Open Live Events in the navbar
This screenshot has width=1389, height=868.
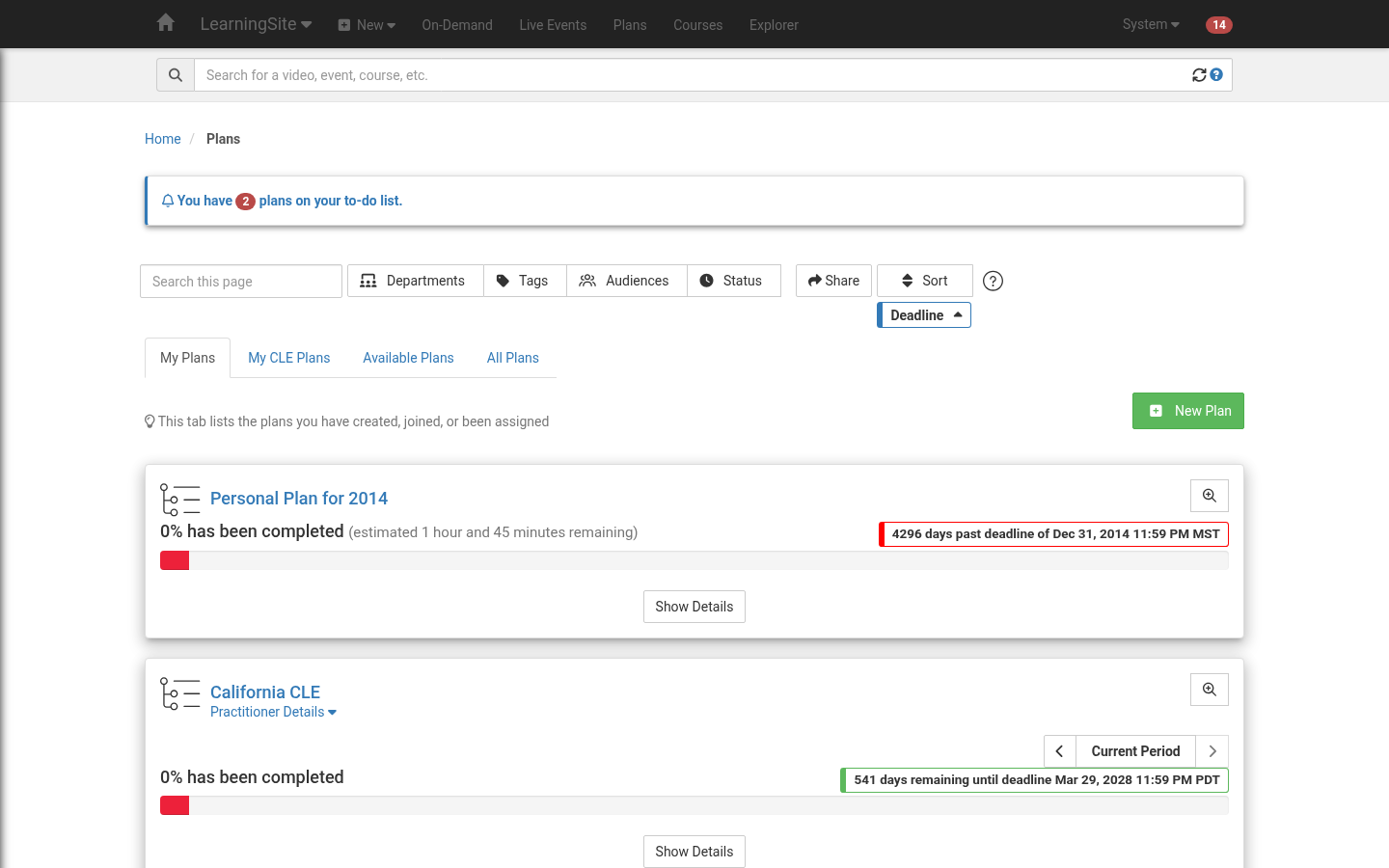click(553, 25)
